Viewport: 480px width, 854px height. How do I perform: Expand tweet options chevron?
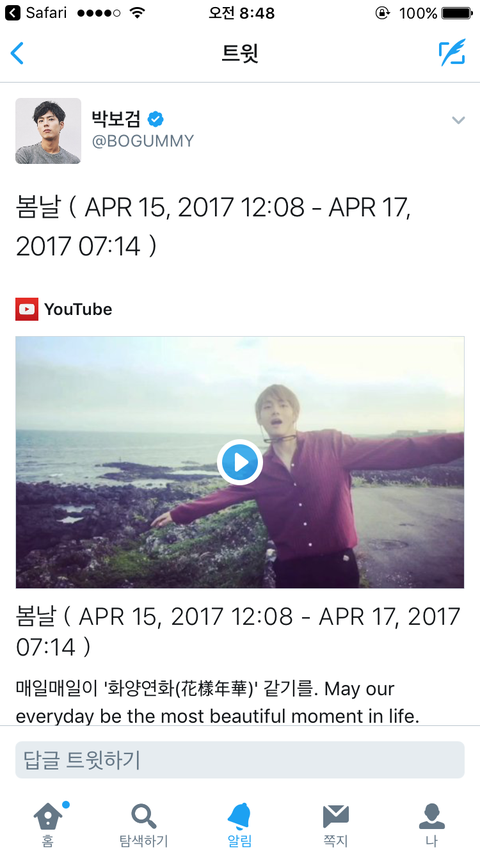[x=458, y=120]
